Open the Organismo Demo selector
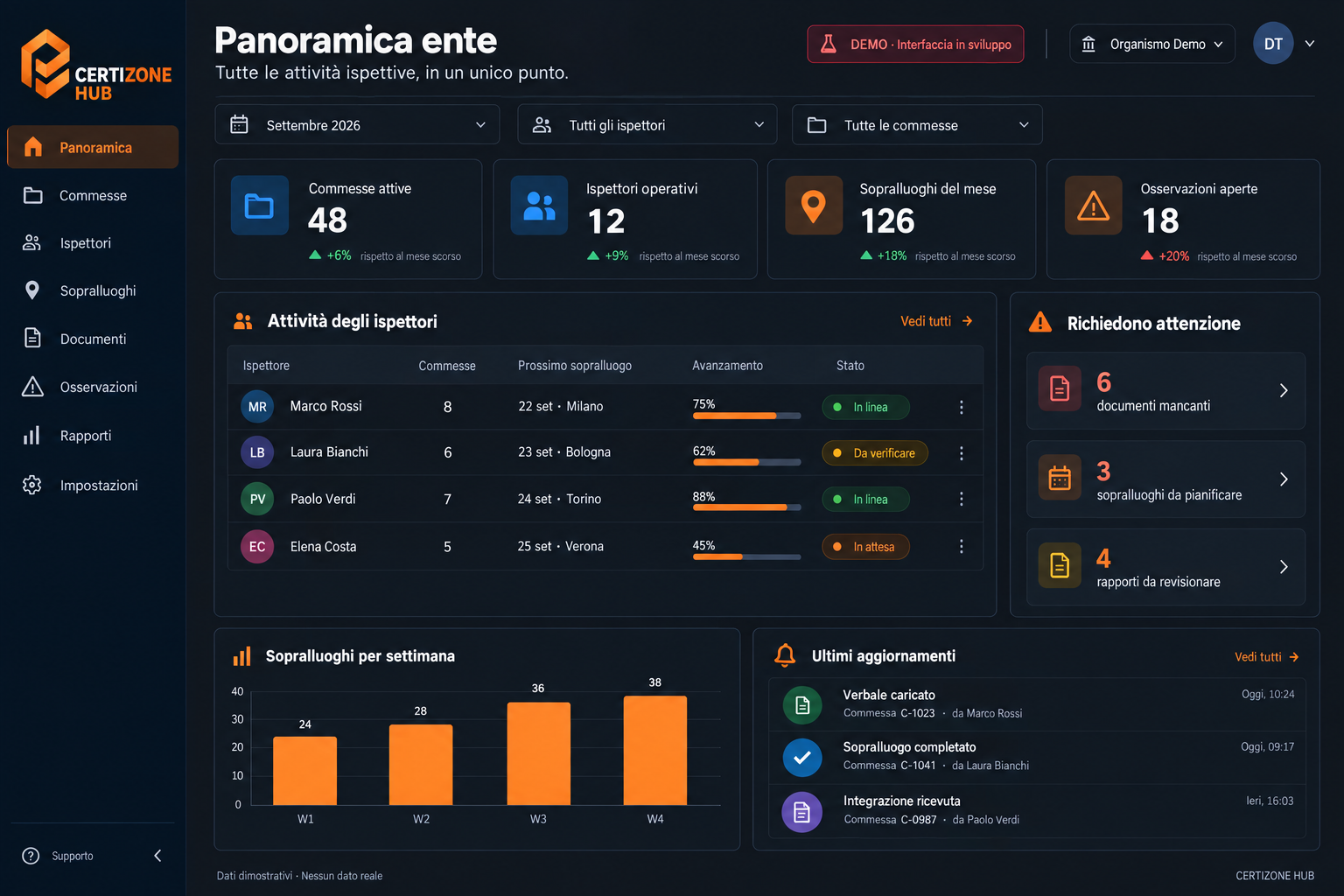The height and width of the screenshot is (896, 1344). click(1152, 44)
